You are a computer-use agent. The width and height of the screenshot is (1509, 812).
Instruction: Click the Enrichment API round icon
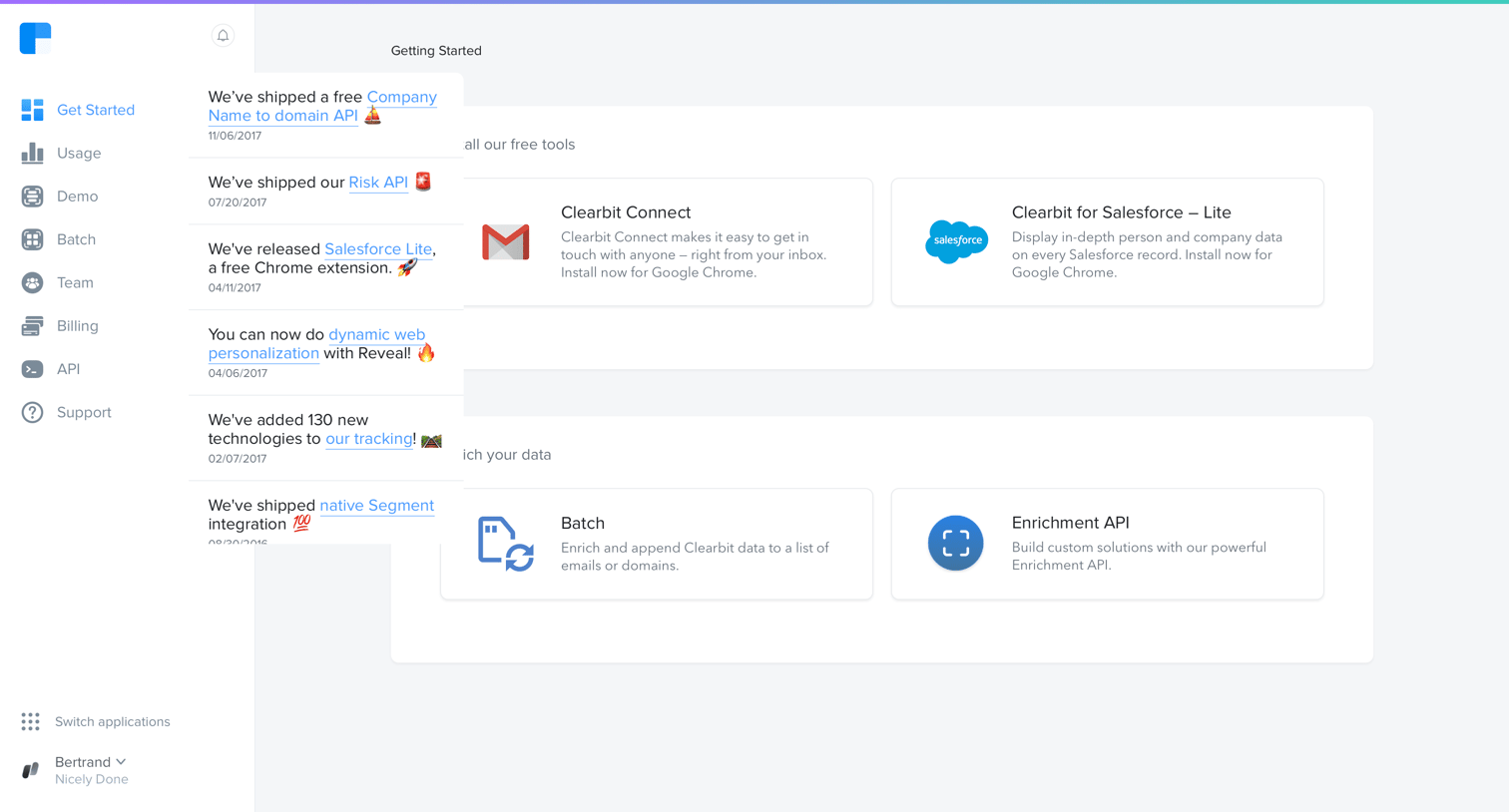[956, 543]
